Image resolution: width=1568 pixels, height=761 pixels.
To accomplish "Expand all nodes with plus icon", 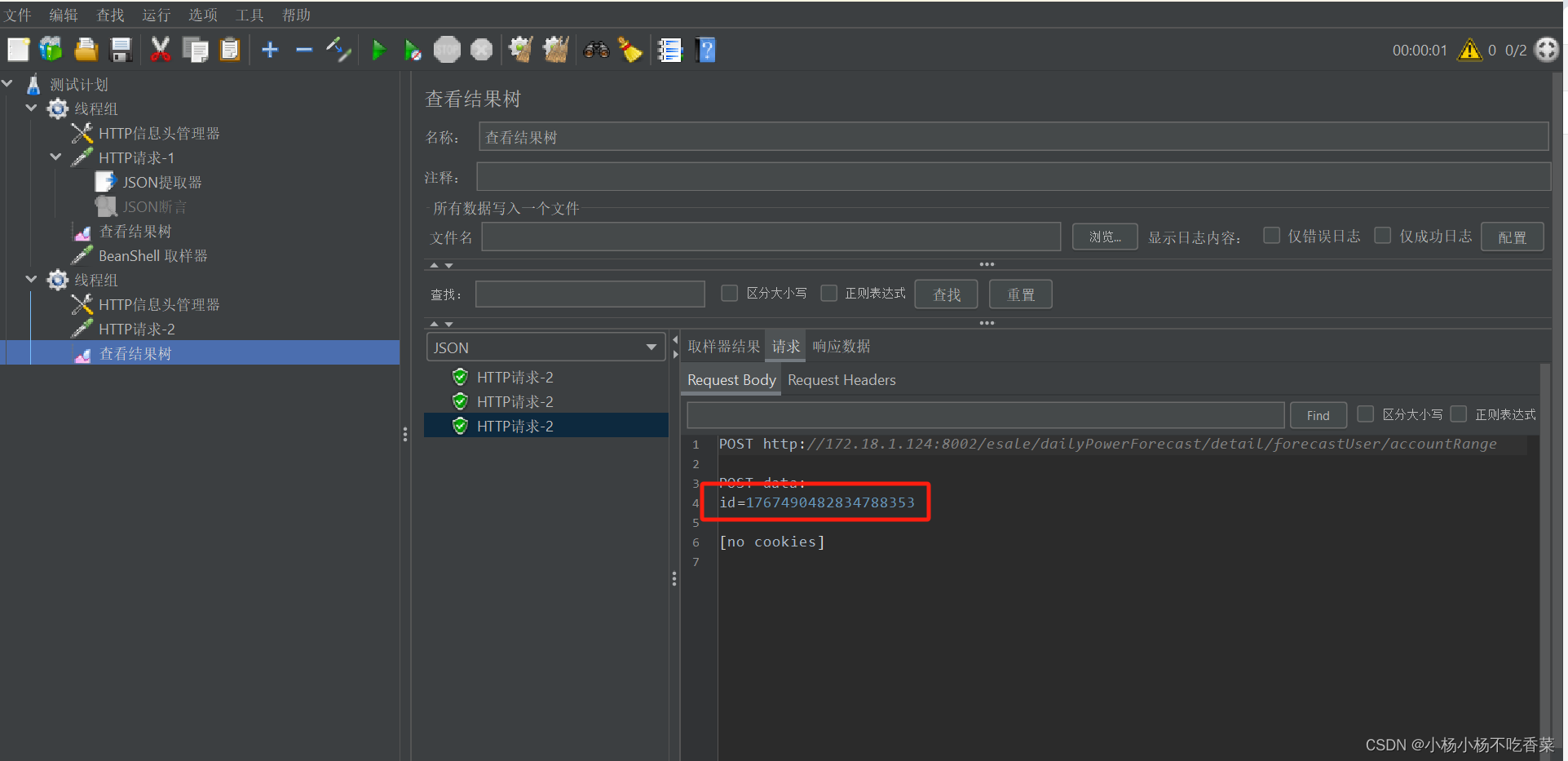I will point(270,50).
